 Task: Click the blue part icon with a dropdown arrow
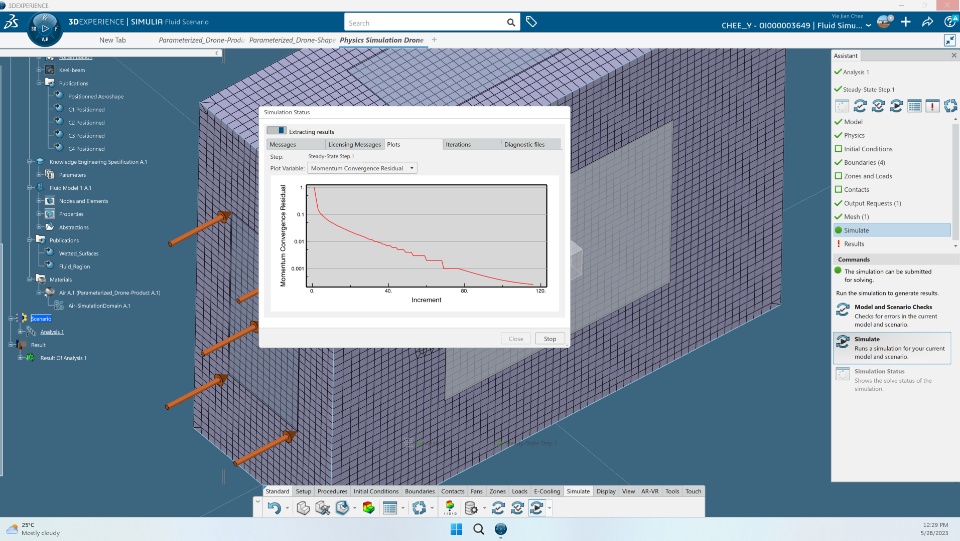tap(342, 508)
